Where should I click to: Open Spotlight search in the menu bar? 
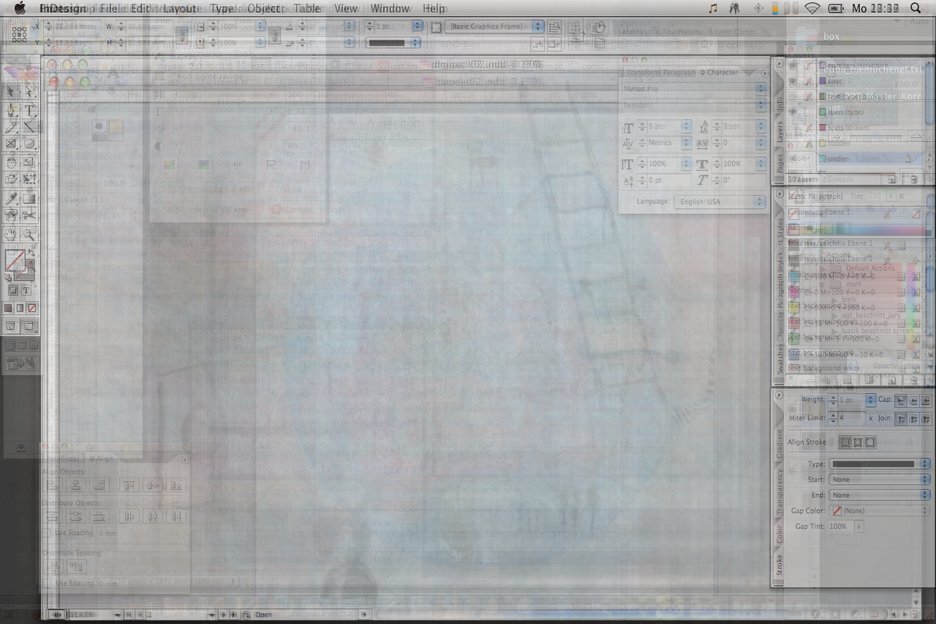(x=916, y=8)
